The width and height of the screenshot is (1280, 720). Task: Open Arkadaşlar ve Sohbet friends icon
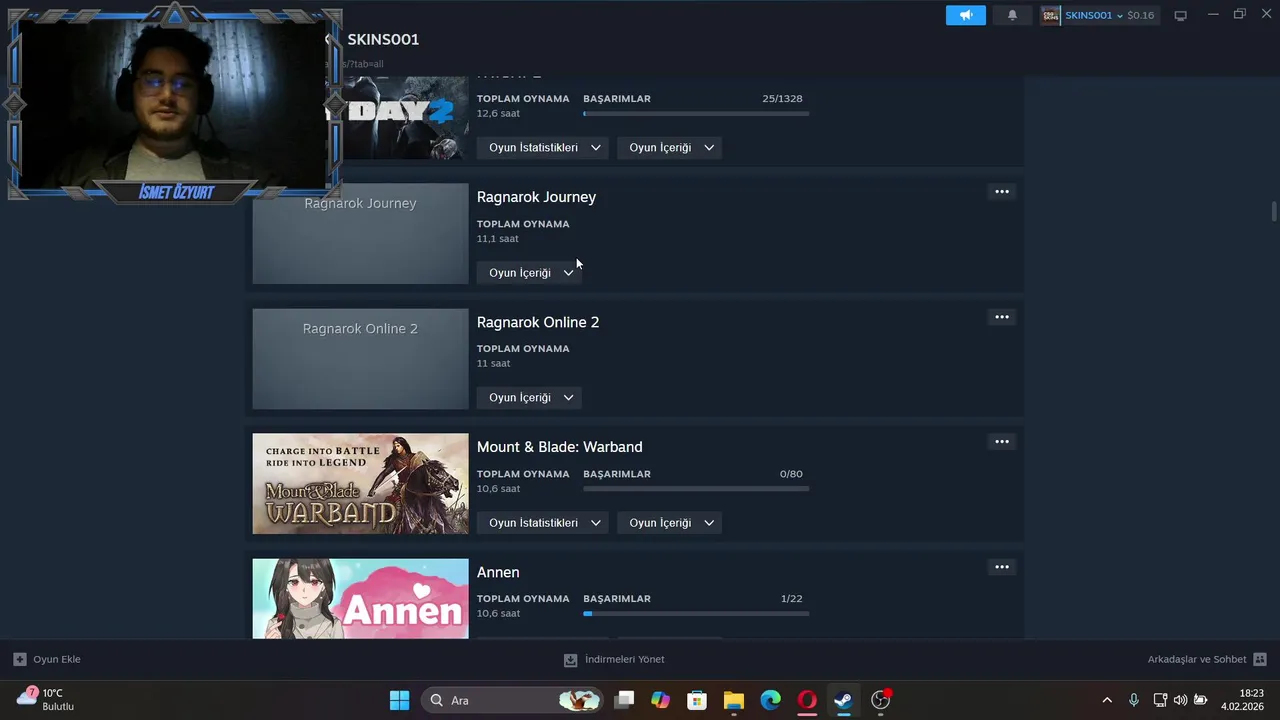pyautogui.click(x=1260, y=659)
